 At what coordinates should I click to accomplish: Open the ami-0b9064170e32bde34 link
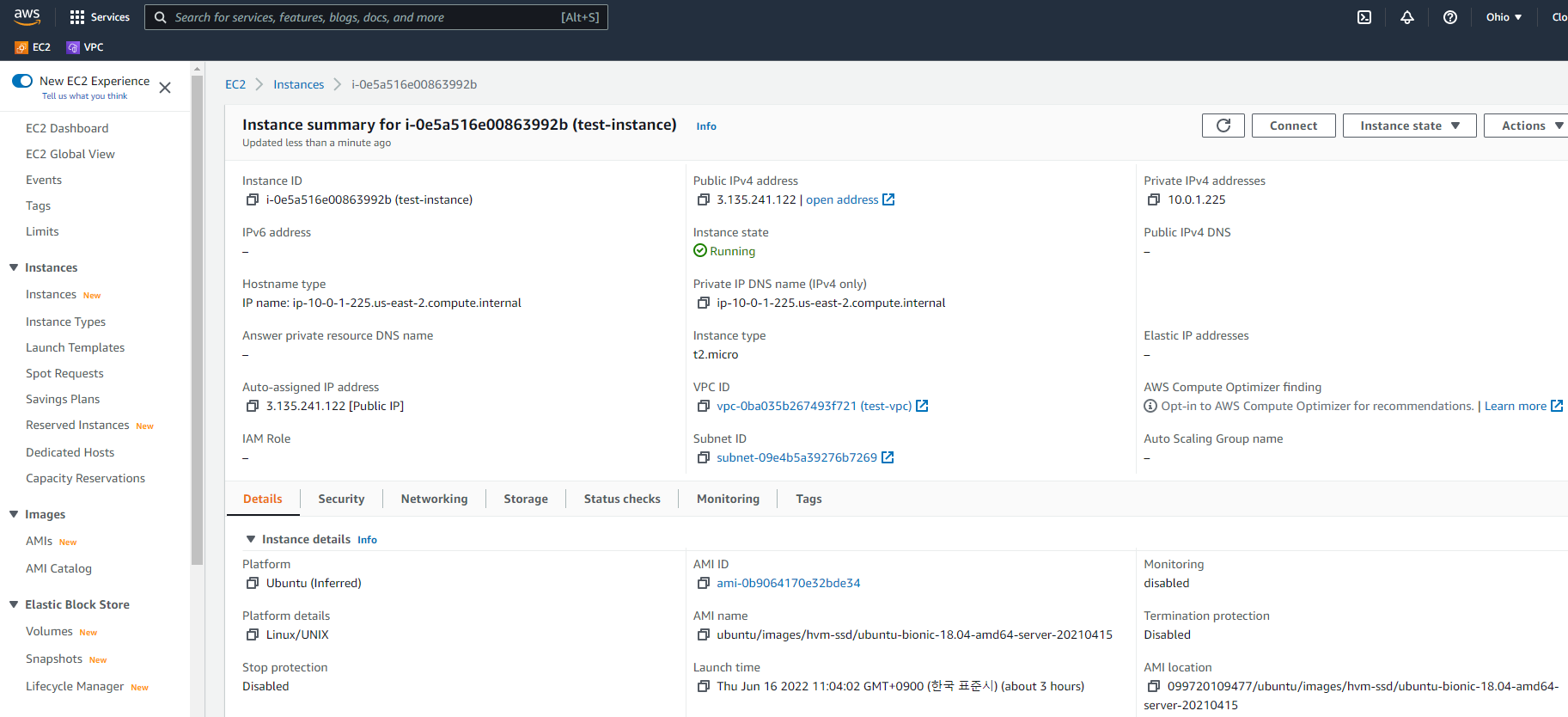tap(788, 583)
